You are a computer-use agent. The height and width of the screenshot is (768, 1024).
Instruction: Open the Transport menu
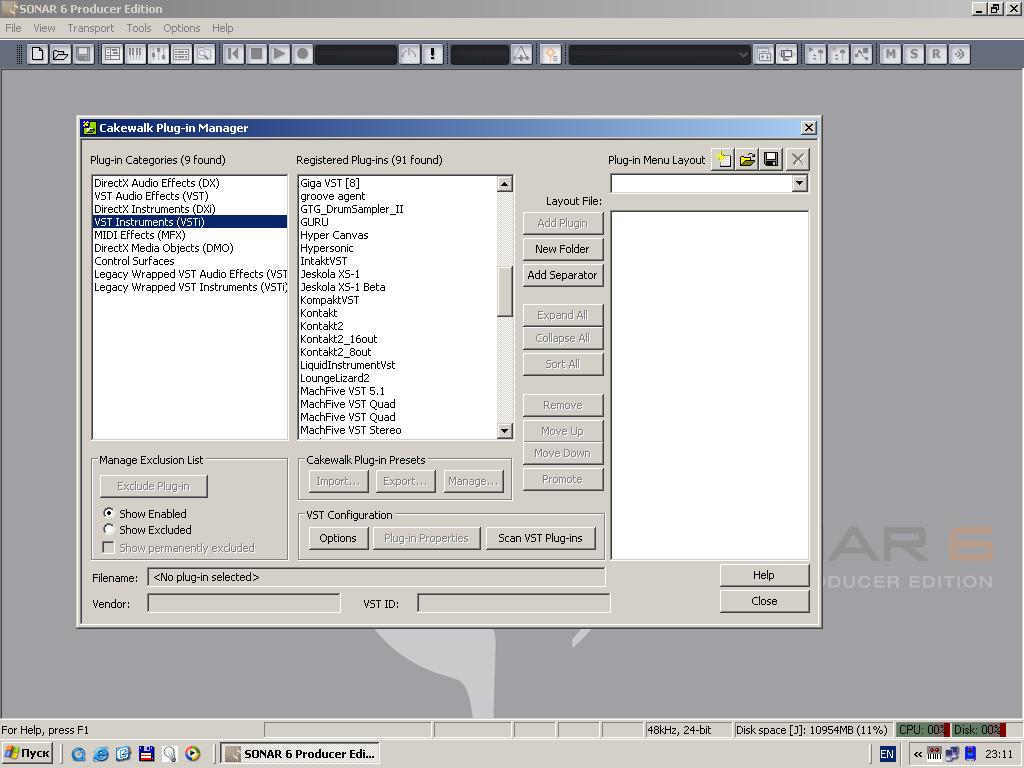click(91, 28)
